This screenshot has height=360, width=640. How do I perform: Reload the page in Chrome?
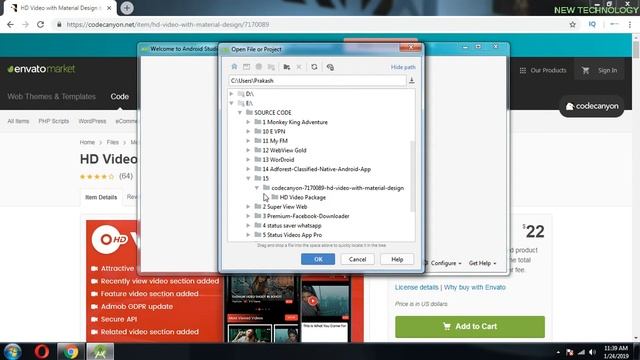[40, 24]
